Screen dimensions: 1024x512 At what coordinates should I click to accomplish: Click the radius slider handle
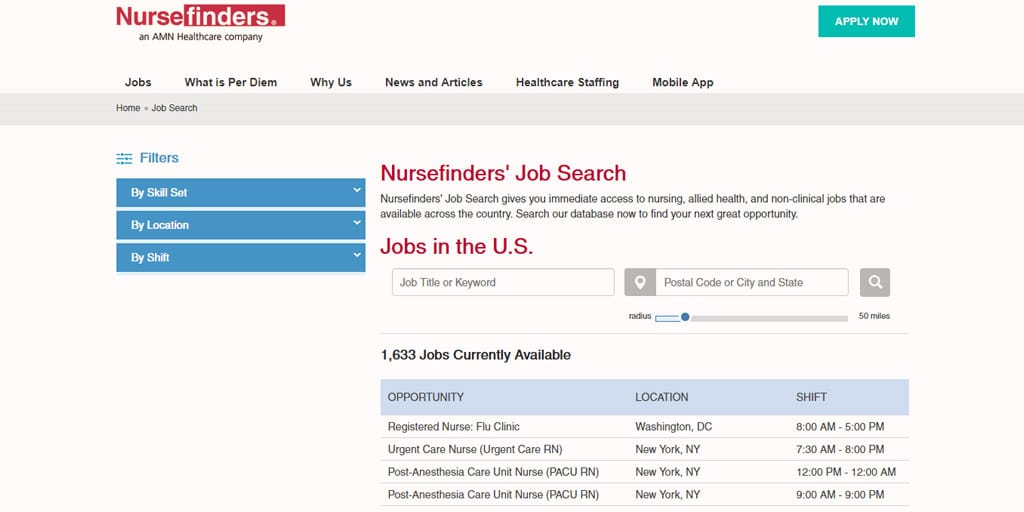pos(685,317)
